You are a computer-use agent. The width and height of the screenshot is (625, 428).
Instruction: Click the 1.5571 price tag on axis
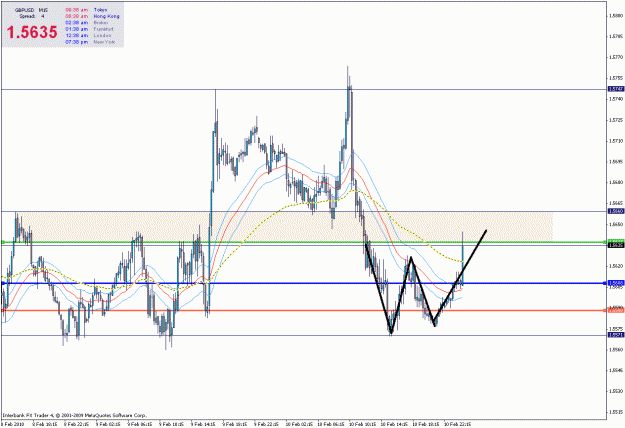tap(616, 335)
